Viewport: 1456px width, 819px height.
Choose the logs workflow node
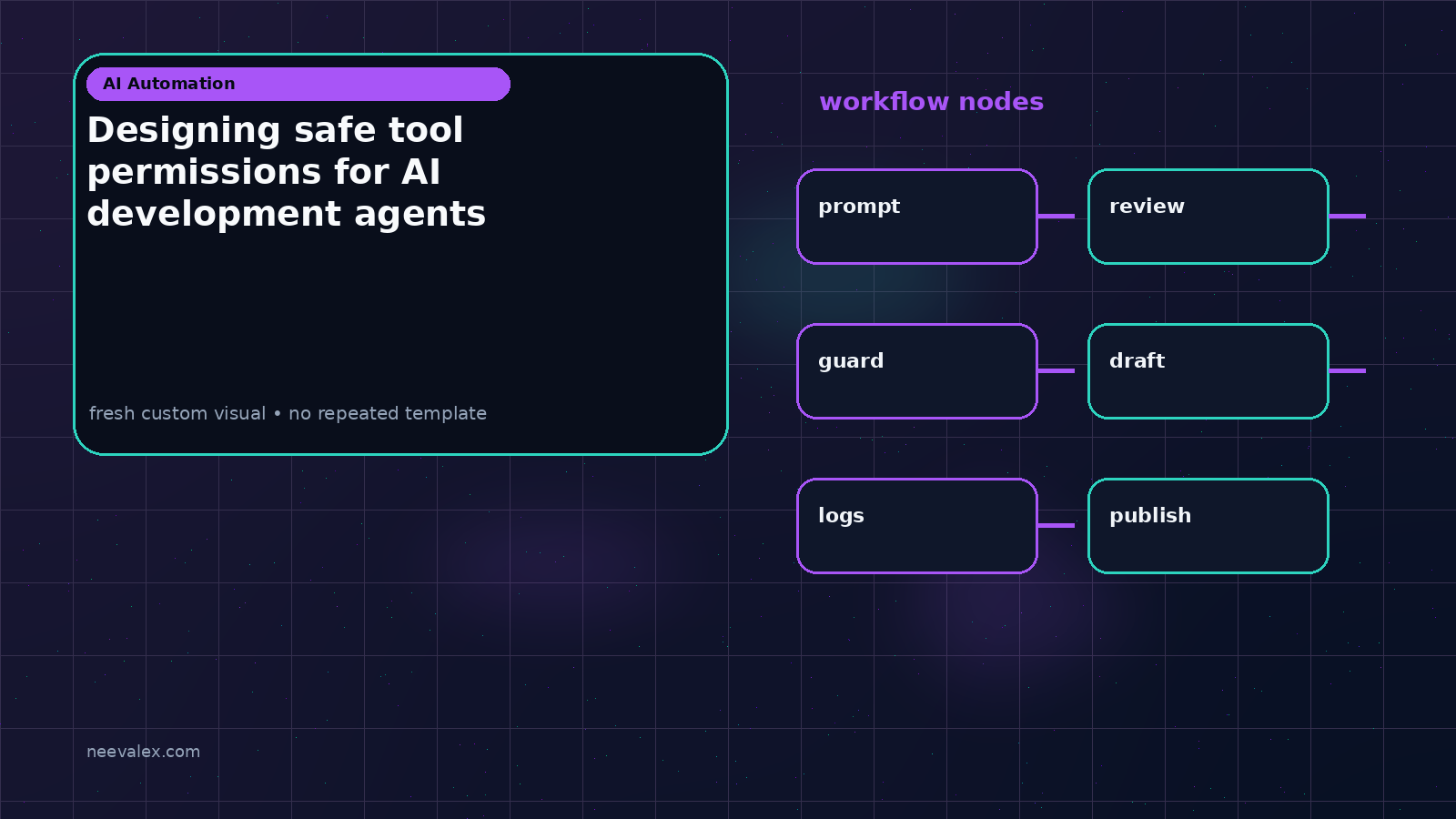pyautogui.click(x=917, y=526)
